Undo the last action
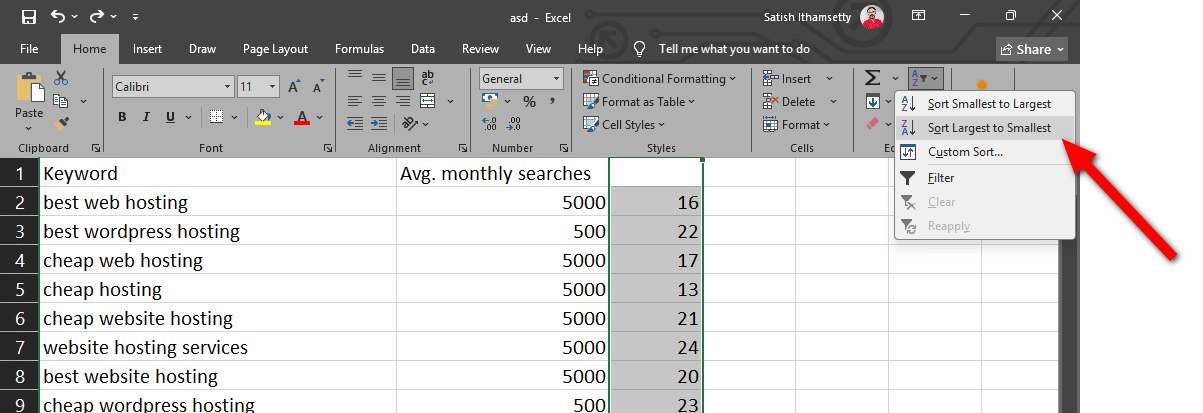The image size is (1203, 413). tap(59, 17)
